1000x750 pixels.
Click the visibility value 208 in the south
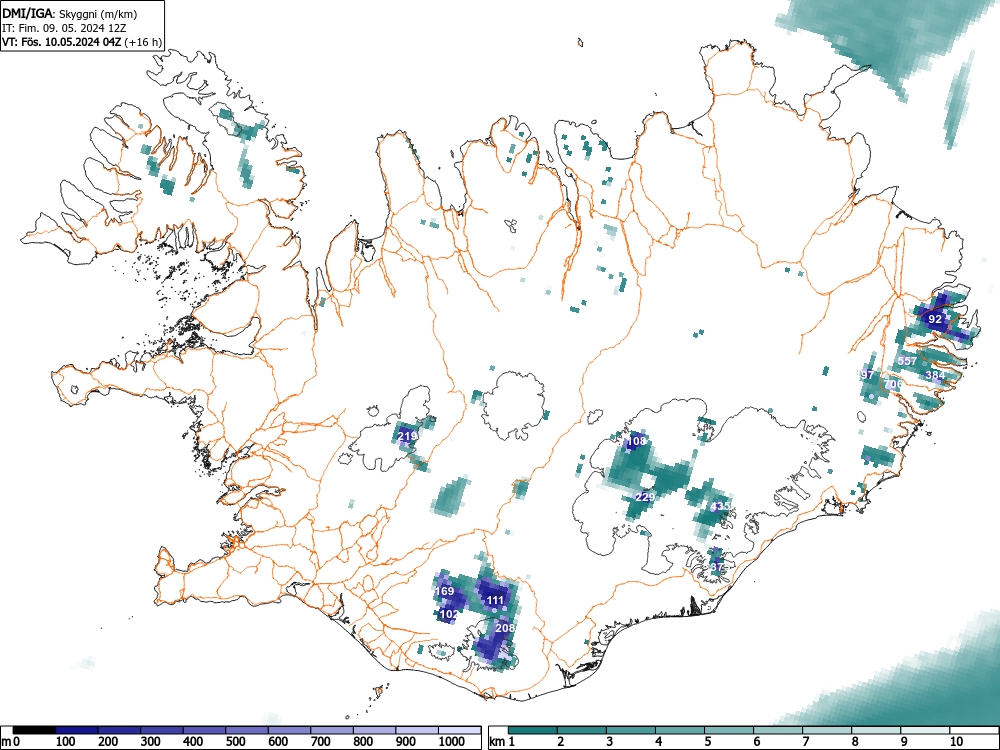click(x=504, y=628)
